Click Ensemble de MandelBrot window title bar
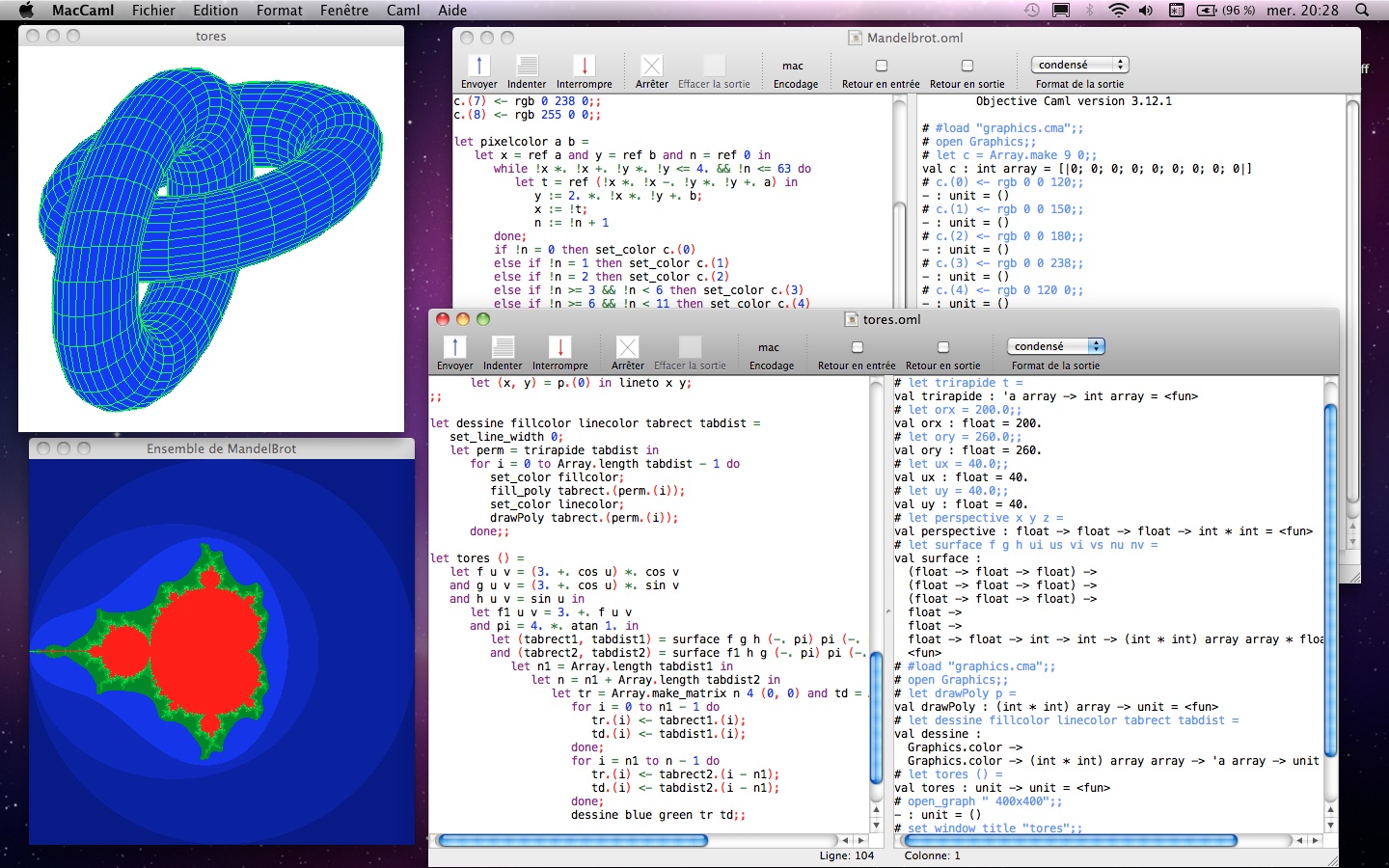 tap(221, 448)
